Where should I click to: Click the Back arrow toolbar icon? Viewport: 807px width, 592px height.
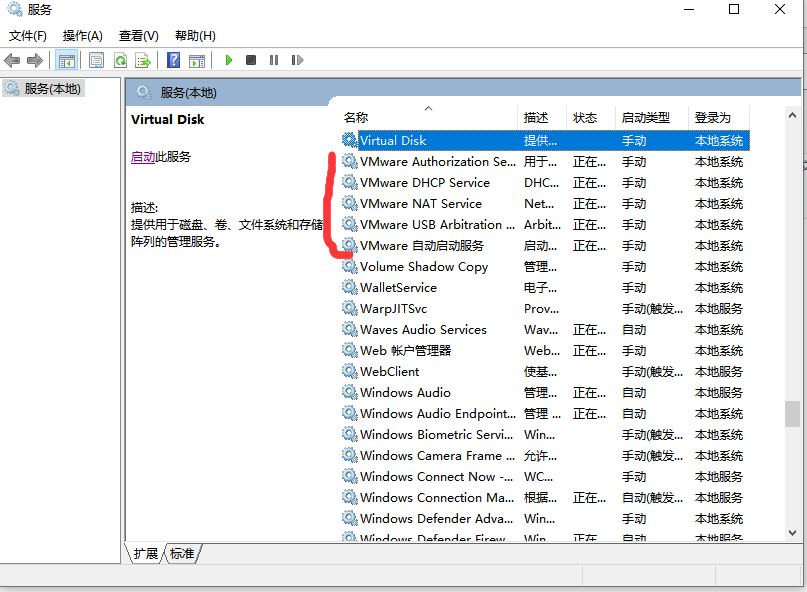[x=12, y=60]
